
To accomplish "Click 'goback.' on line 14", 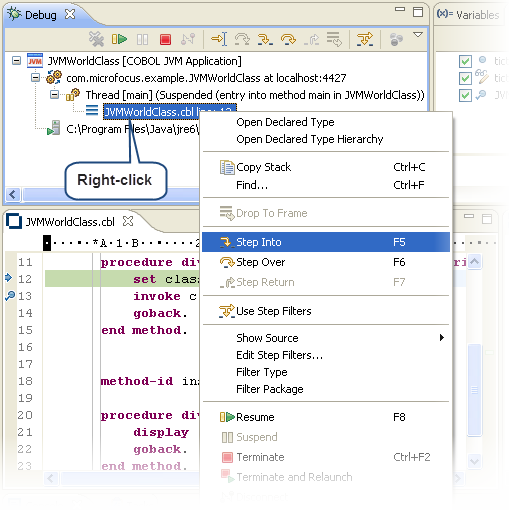I will (160, 313).
